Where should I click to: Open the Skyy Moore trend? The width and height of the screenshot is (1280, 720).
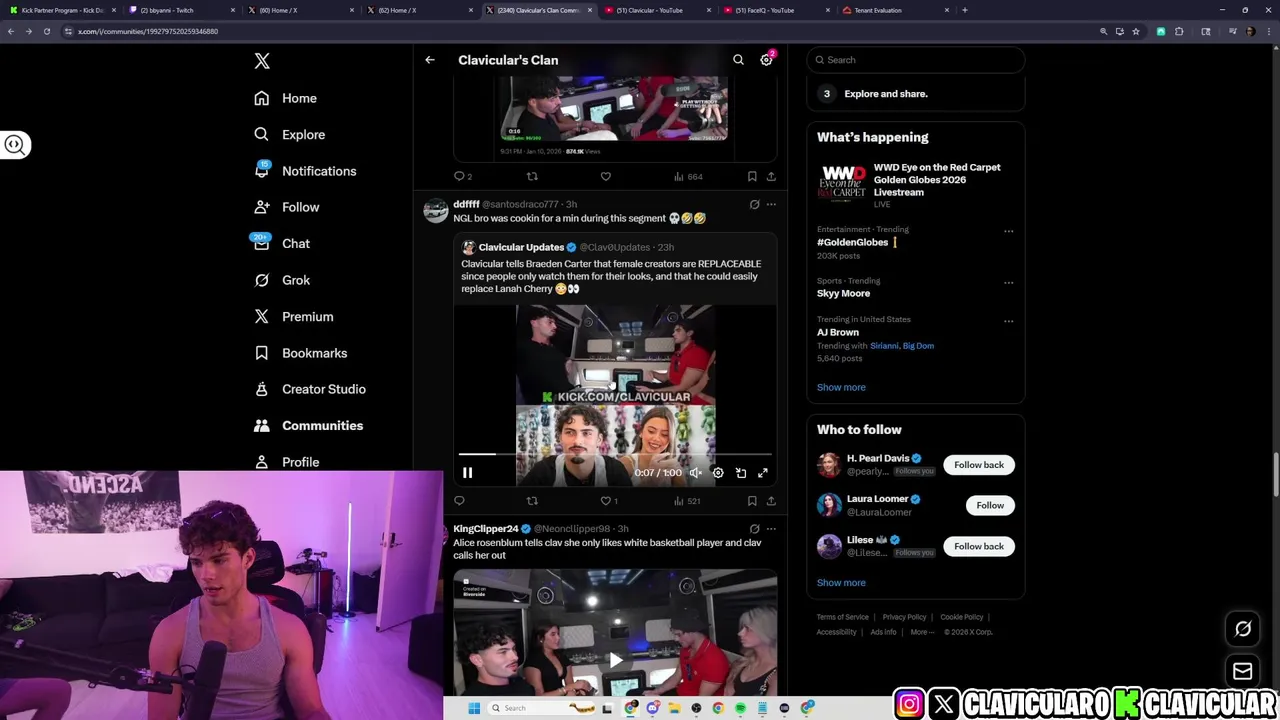[843, 293]
